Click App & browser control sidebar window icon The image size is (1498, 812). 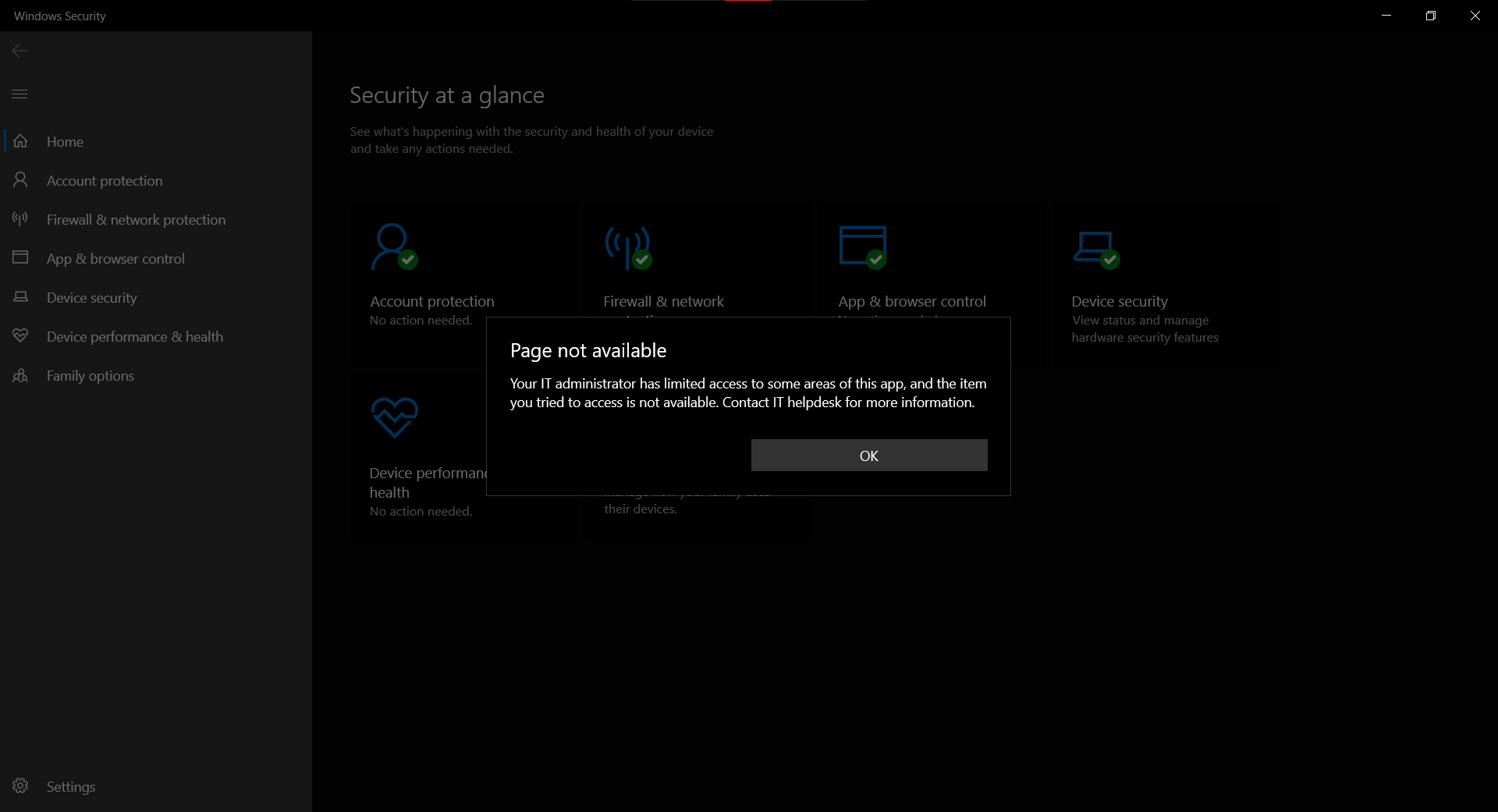coord(20,257)
